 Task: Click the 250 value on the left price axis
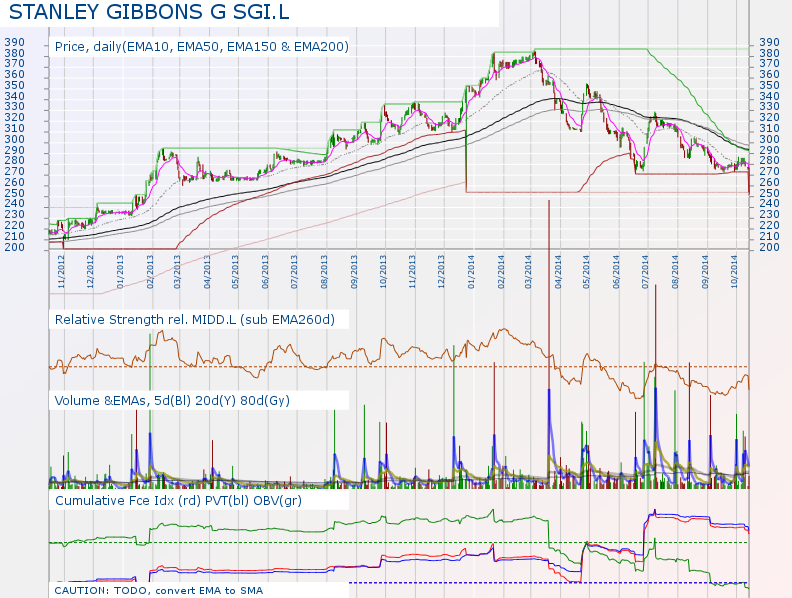(15, 193)
